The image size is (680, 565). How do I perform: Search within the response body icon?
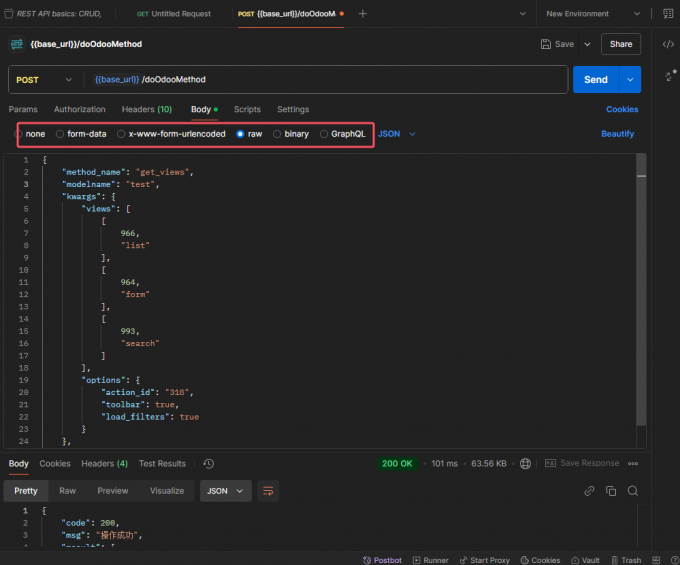pyautogui.click(x=633, y=491)
